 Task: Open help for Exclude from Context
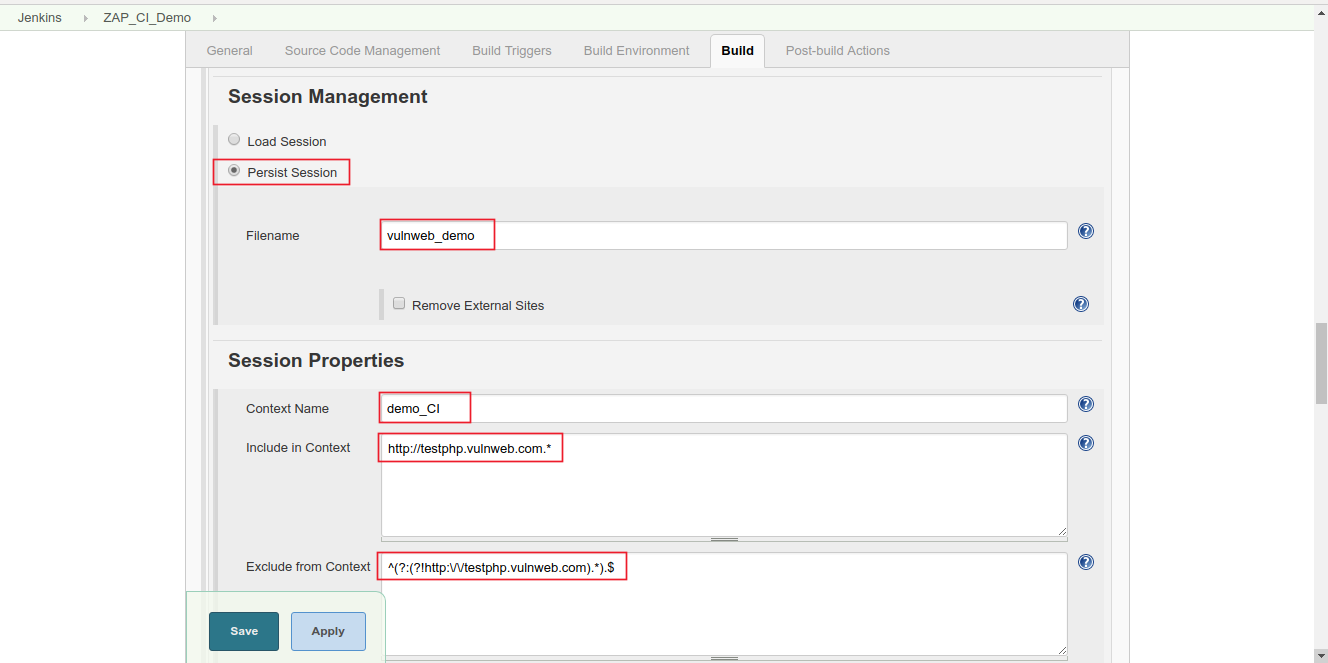1085,561
